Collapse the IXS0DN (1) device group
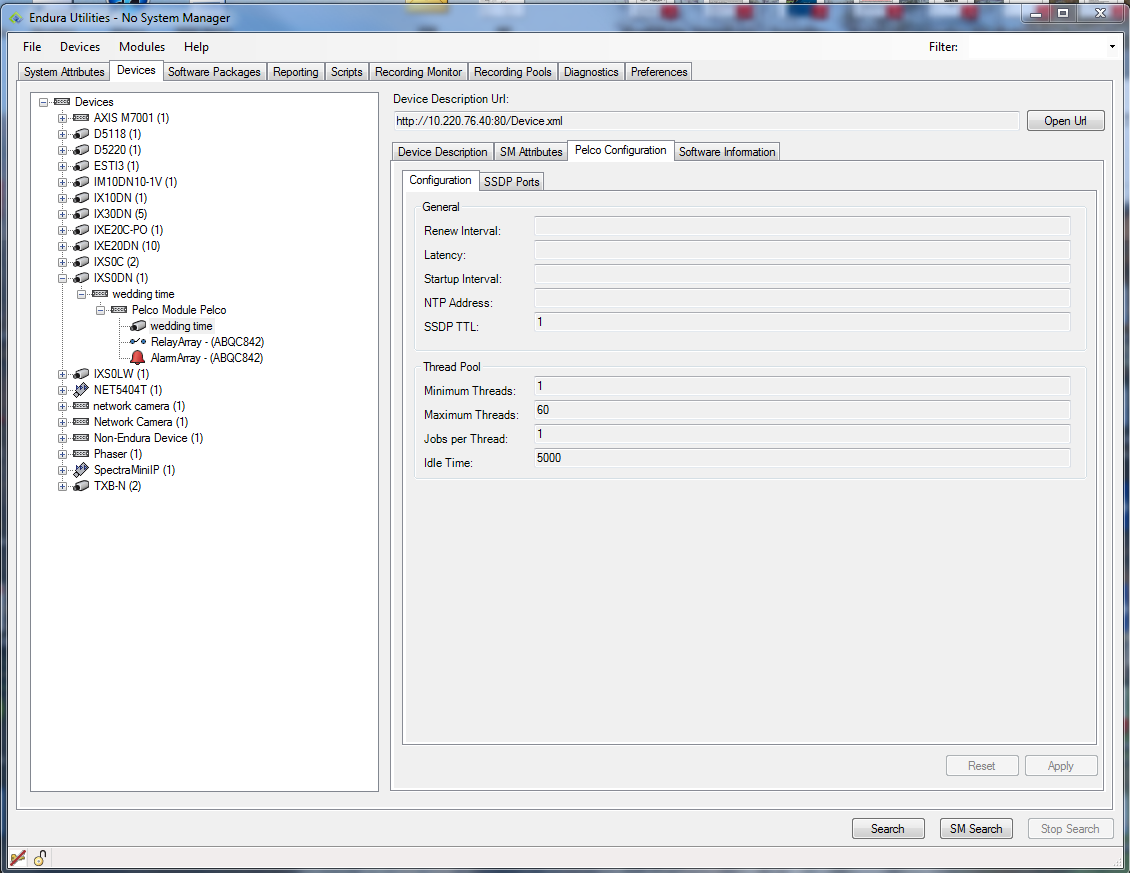 pos(62,278)
